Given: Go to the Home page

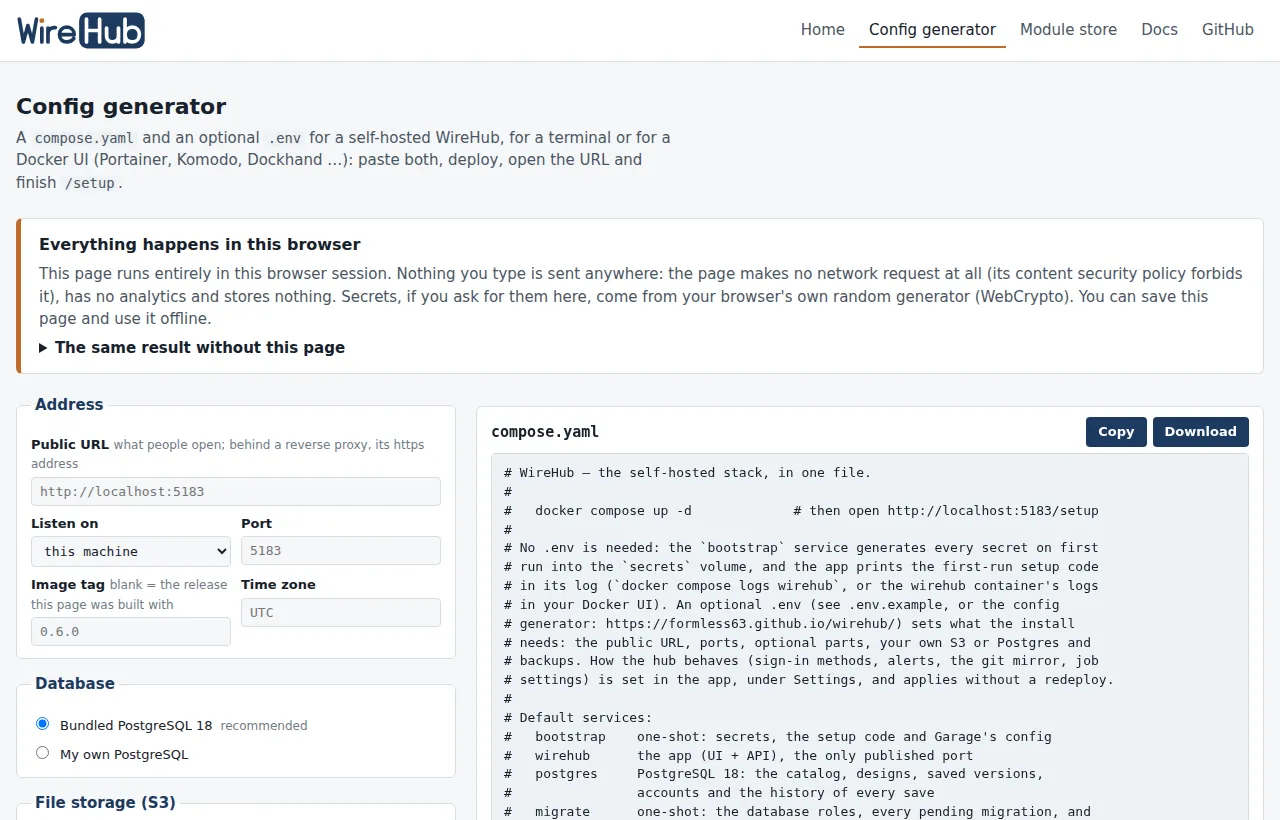Looking at the screenshot, I should click(x=822, y=30).
